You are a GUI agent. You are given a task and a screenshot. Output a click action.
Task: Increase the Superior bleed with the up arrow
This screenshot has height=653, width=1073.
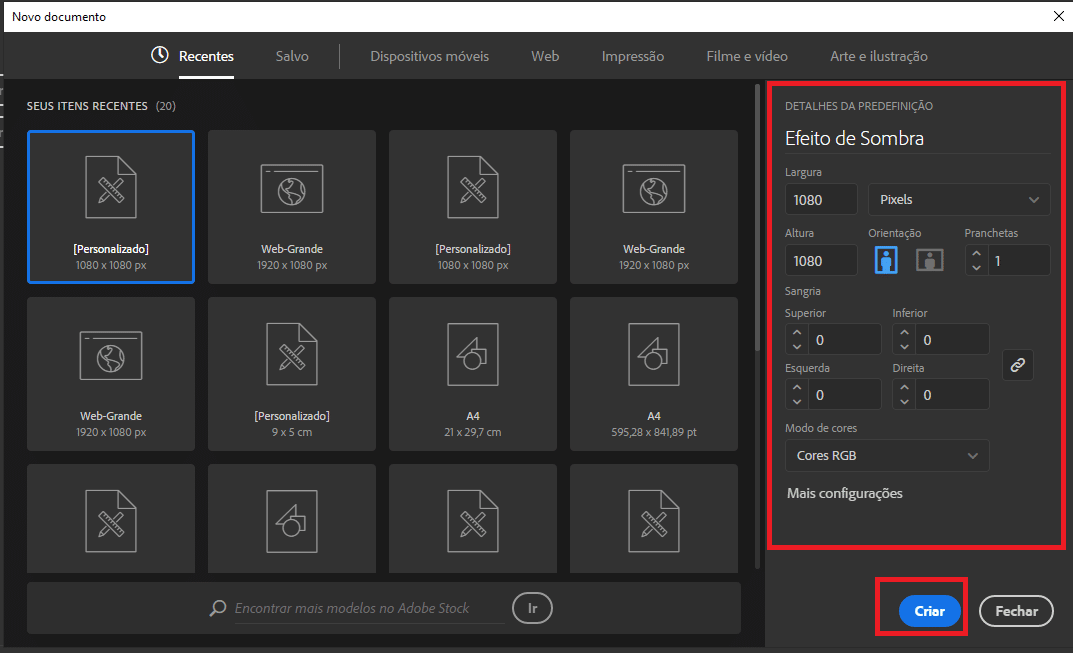798,332
